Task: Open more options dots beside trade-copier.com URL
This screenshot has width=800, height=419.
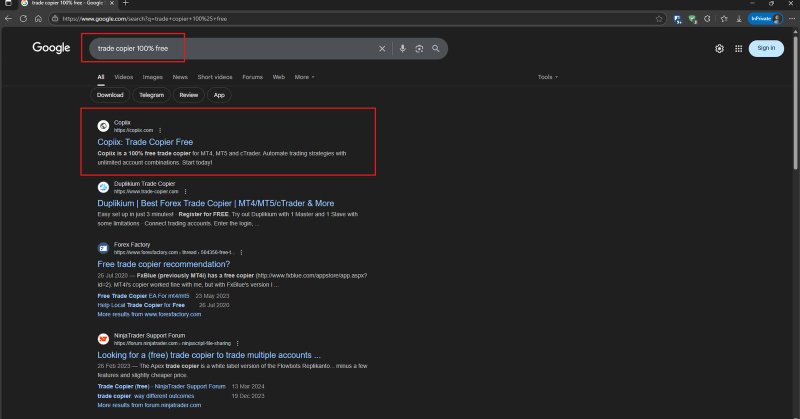Action: [x=186, y=191]
